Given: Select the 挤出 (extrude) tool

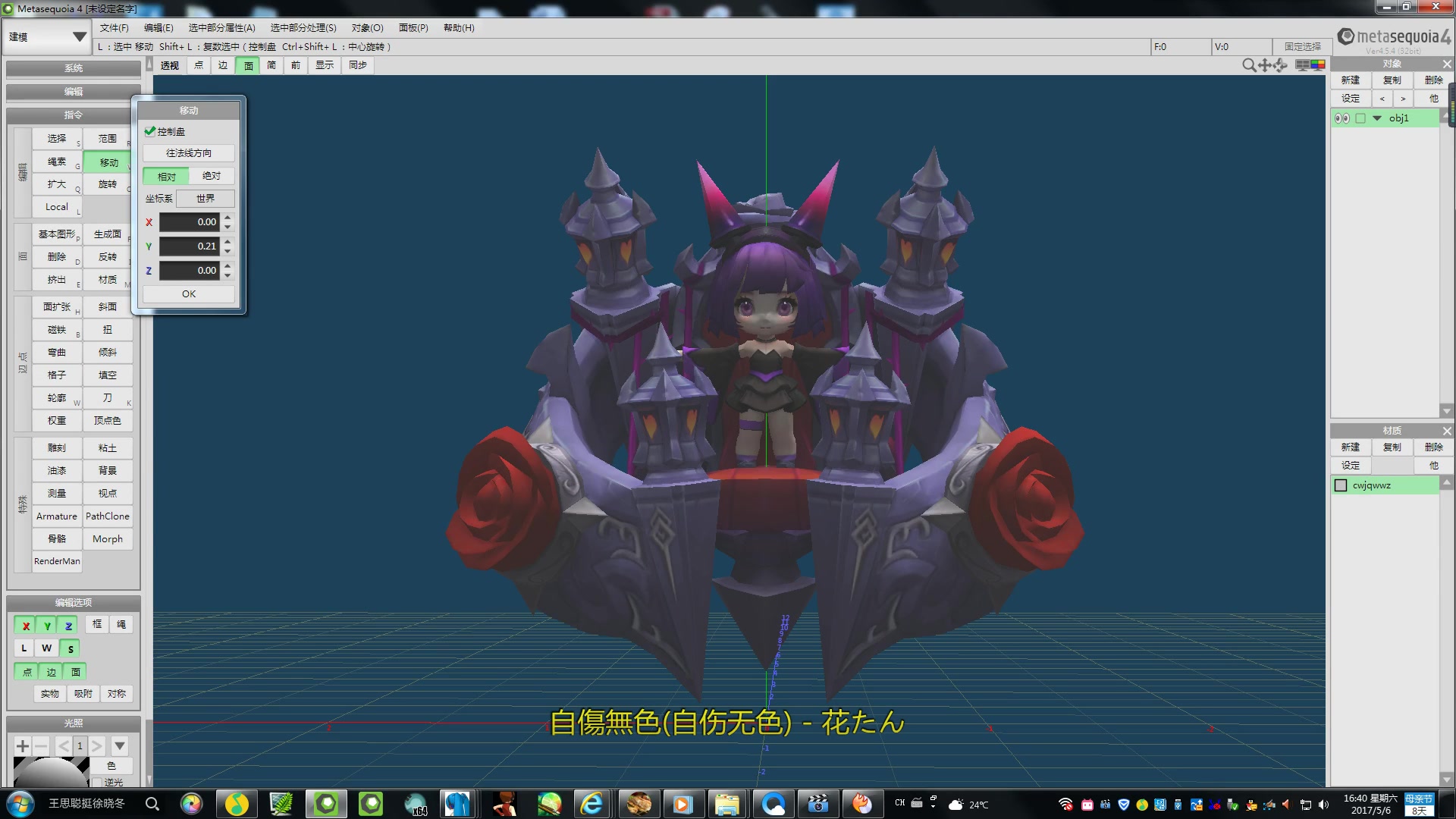Looking at the screenshot, I should tap(56, 279).
